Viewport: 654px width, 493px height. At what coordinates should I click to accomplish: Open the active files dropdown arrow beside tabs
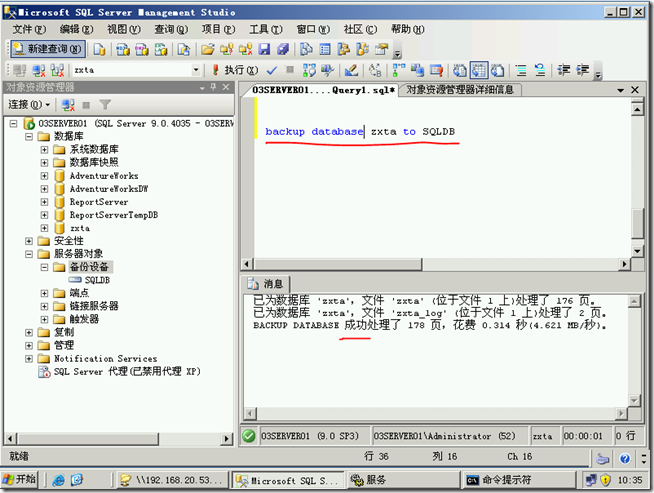point(620,90)
